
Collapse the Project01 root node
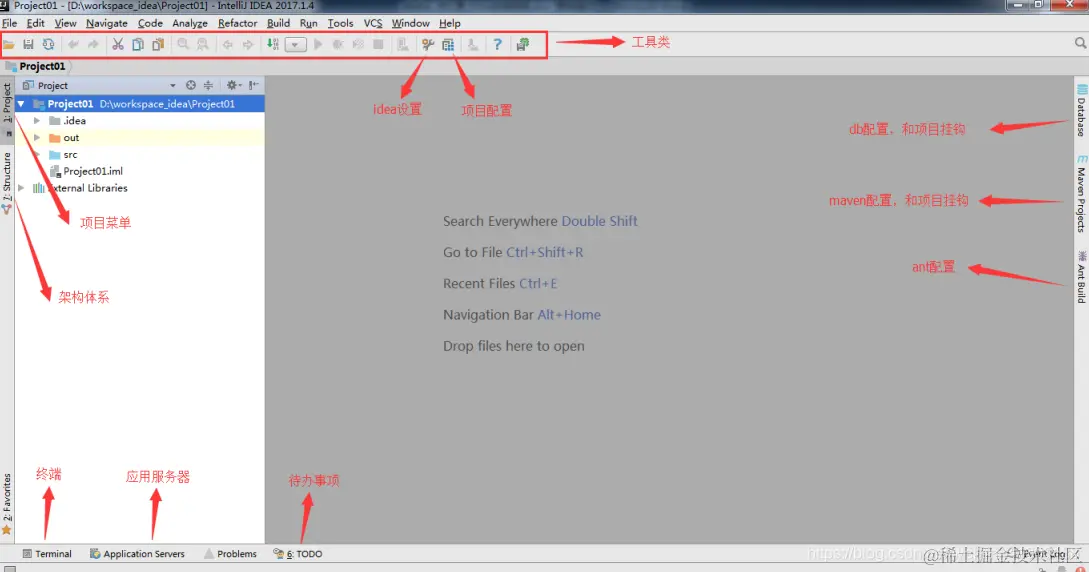(21, 104)
